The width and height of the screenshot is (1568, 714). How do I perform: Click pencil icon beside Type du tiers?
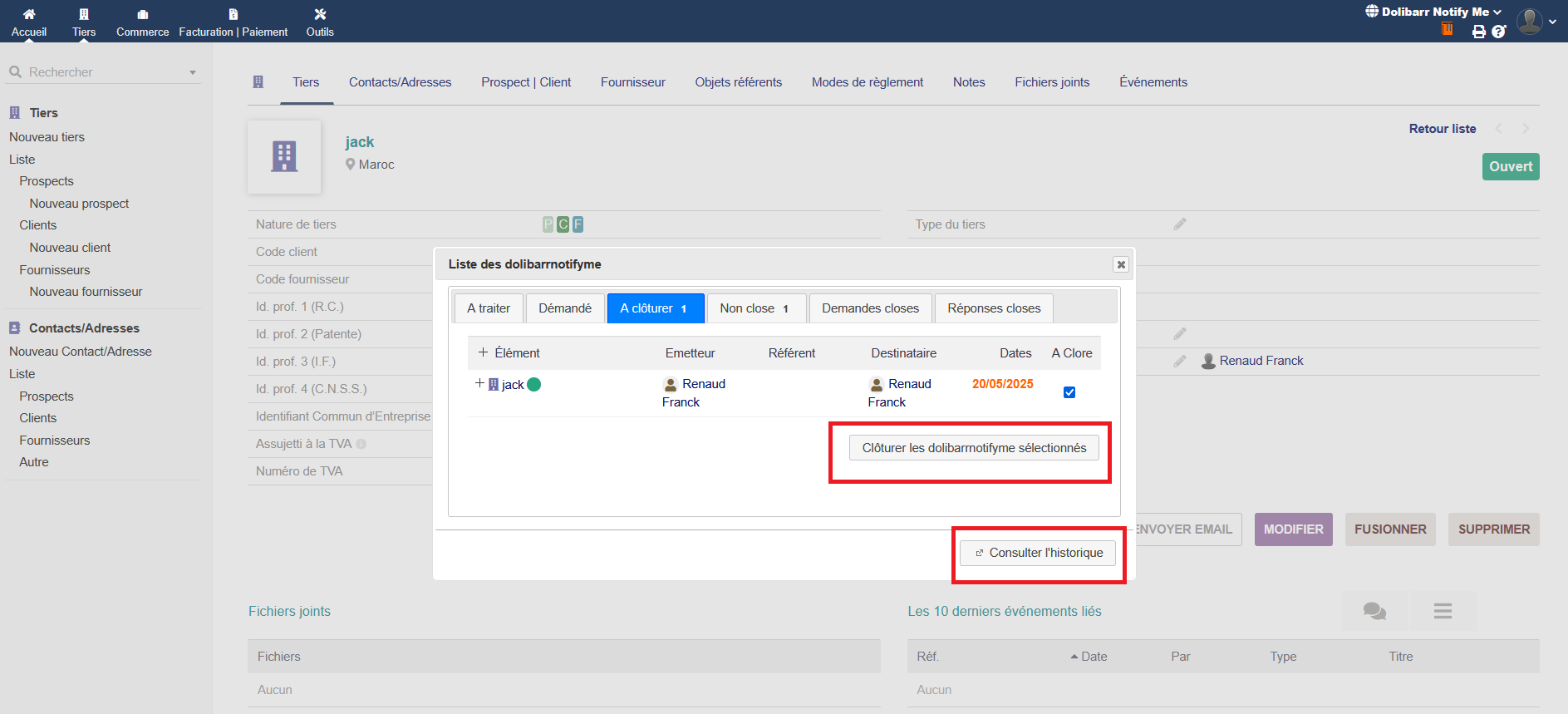[x=1179, y=224]
